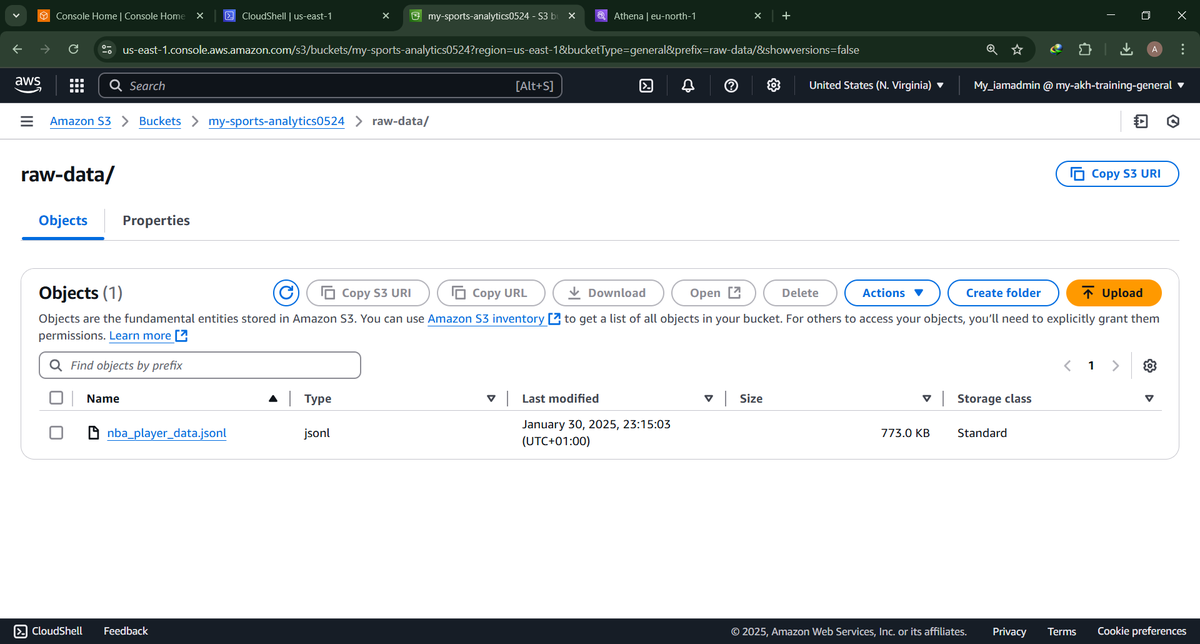Reload the browser page
1200x644 pixels.
pyautogui.click(x=73, y=49)
